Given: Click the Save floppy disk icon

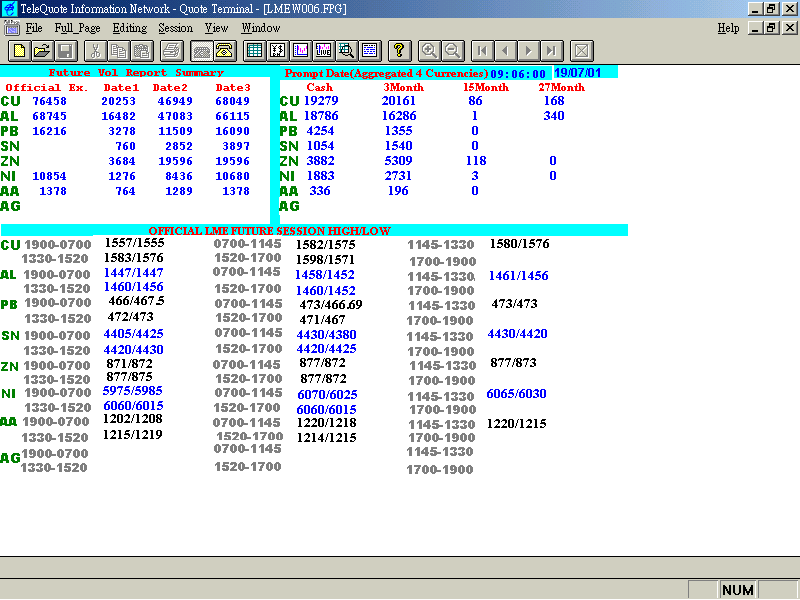Looking at the screenshot, I should click(66, 51).
